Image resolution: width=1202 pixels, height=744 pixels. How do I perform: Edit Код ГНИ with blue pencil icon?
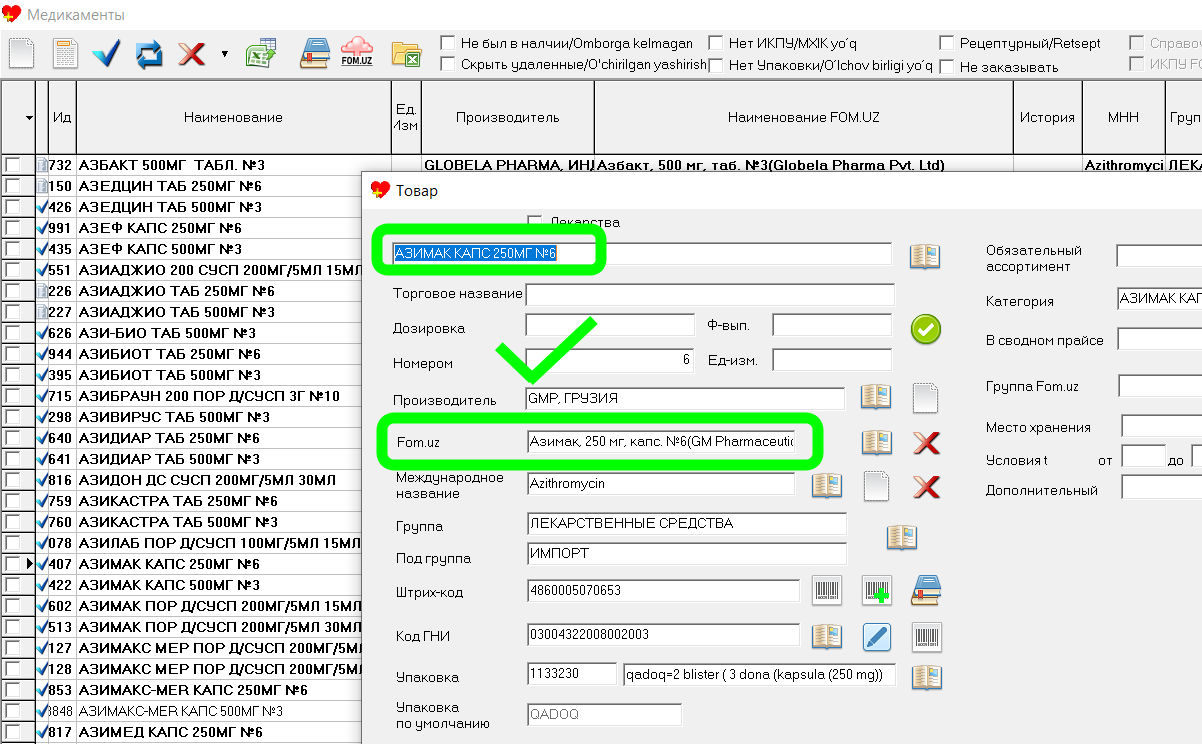coord(877,636)
